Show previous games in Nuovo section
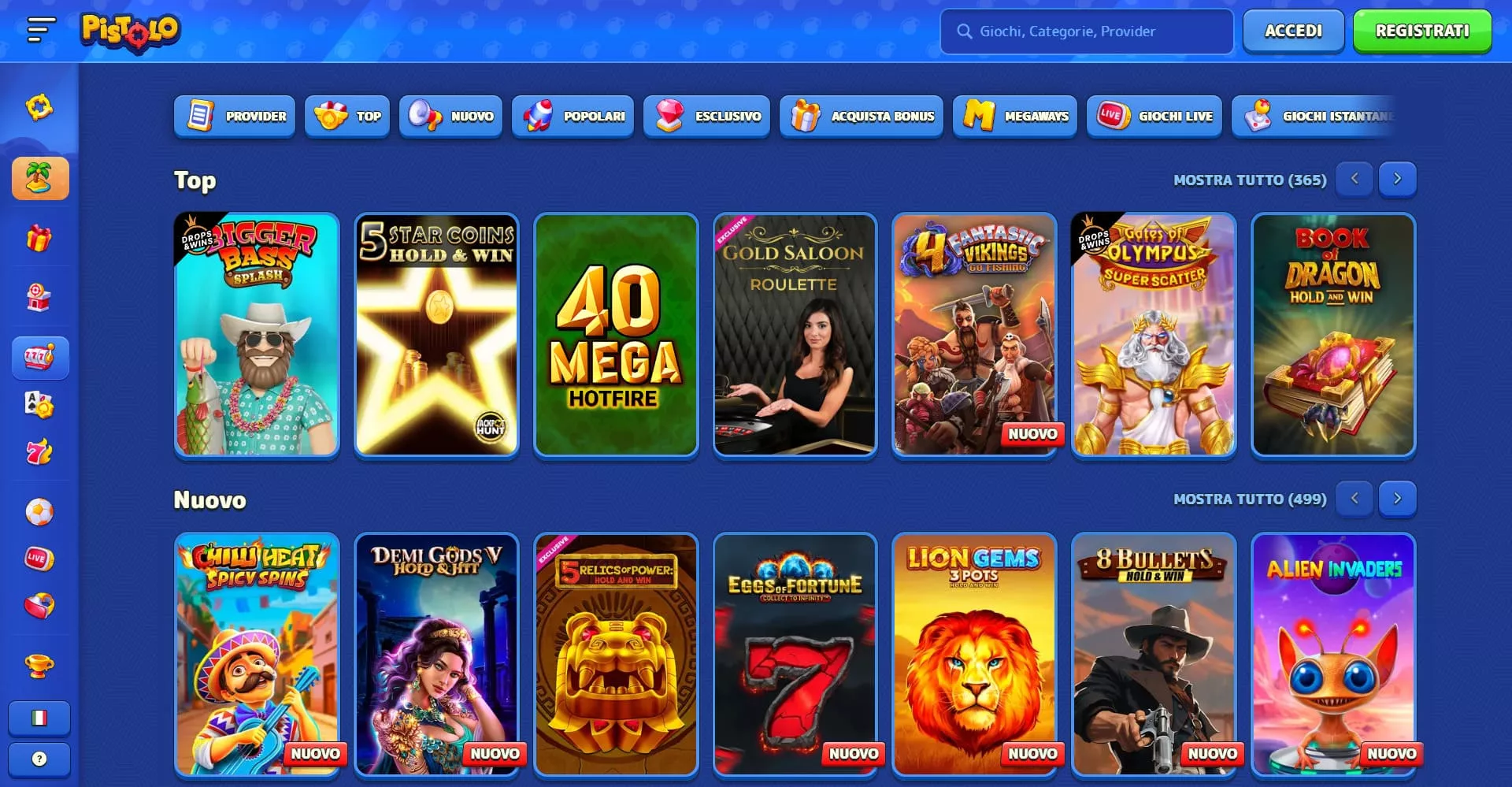Viewport: 1512px width, 787px height. (x=1354, y=499)
